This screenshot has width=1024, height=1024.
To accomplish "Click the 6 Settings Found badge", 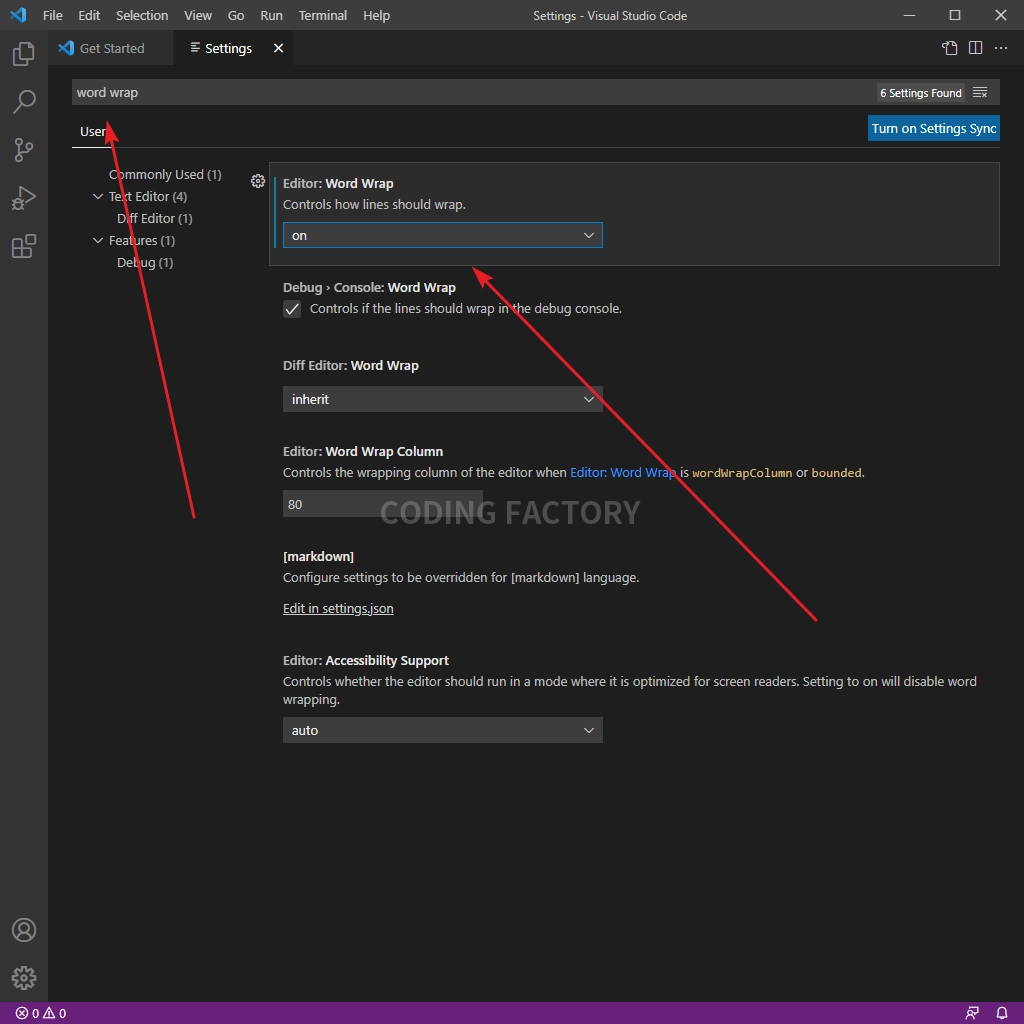I will pos(921,93).
